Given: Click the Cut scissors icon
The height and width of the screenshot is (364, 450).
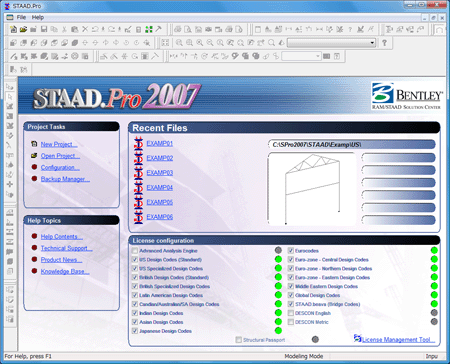Looking at the screenshot, I should pyautogui.click(x=64, y=29).
